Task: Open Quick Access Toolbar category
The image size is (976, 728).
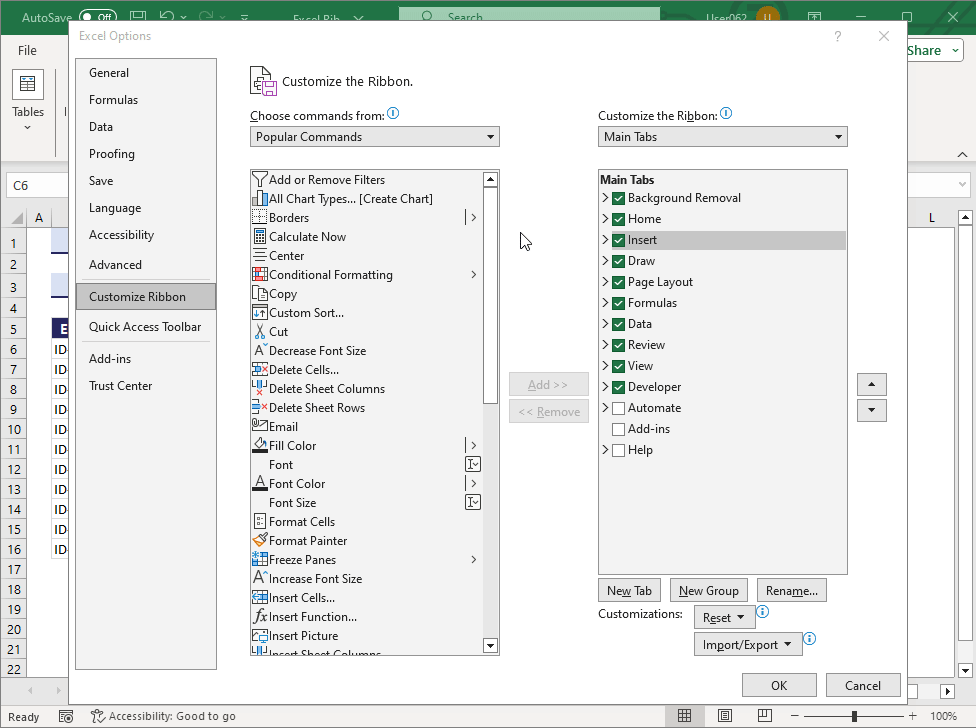Action: point(145,327)
